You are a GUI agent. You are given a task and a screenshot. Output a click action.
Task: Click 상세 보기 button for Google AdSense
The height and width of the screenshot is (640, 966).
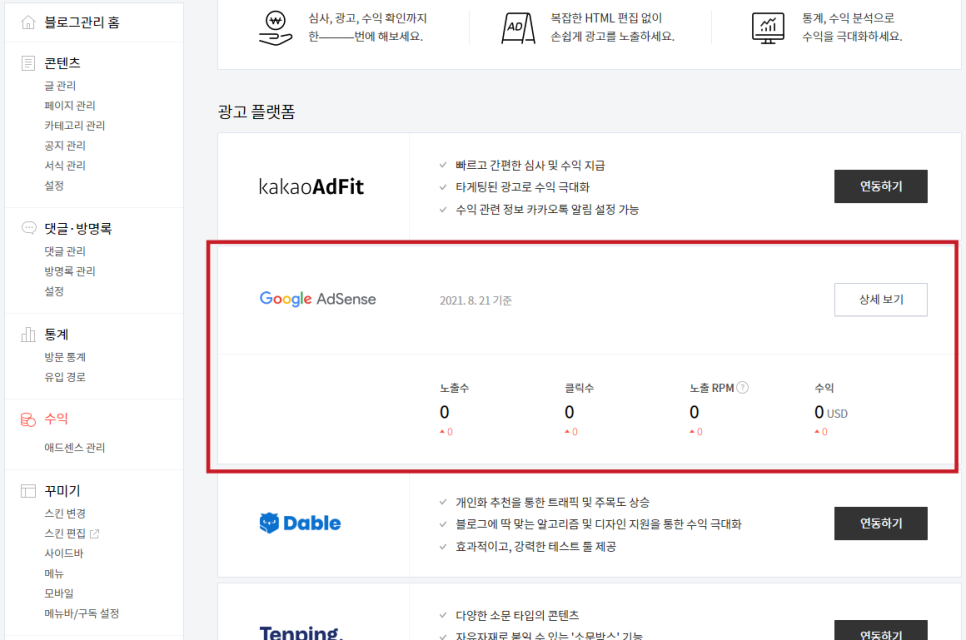(x=880, y=299)
